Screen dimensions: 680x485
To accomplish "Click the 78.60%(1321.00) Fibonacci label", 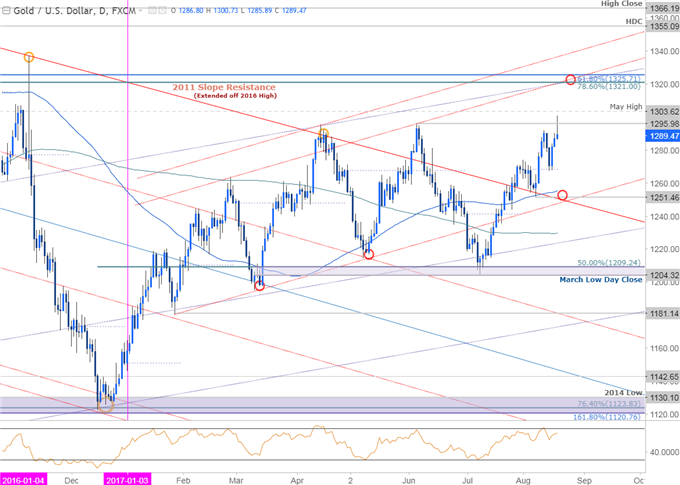I will click(x=609, y=86).
